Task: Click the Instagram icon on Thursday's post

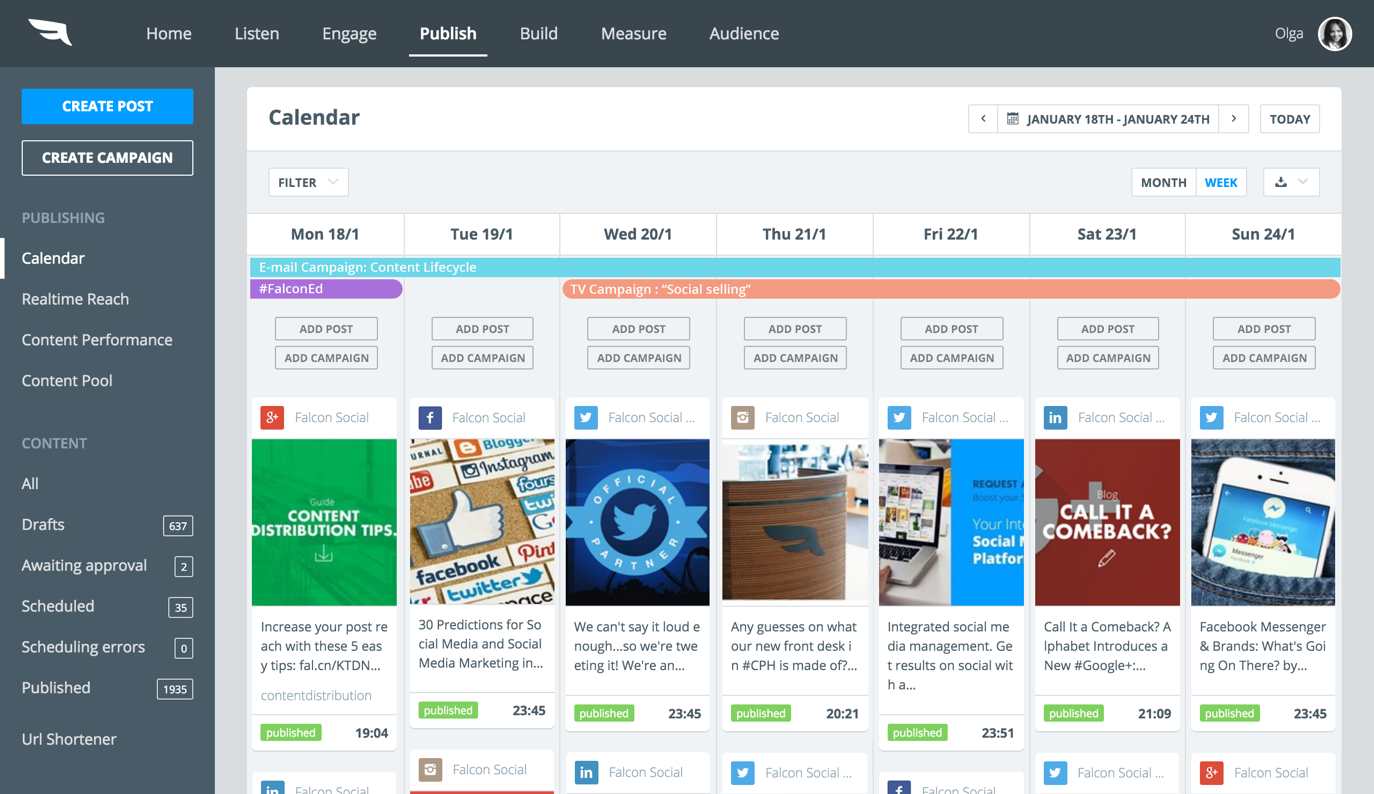Action: [x=742, y=417]
